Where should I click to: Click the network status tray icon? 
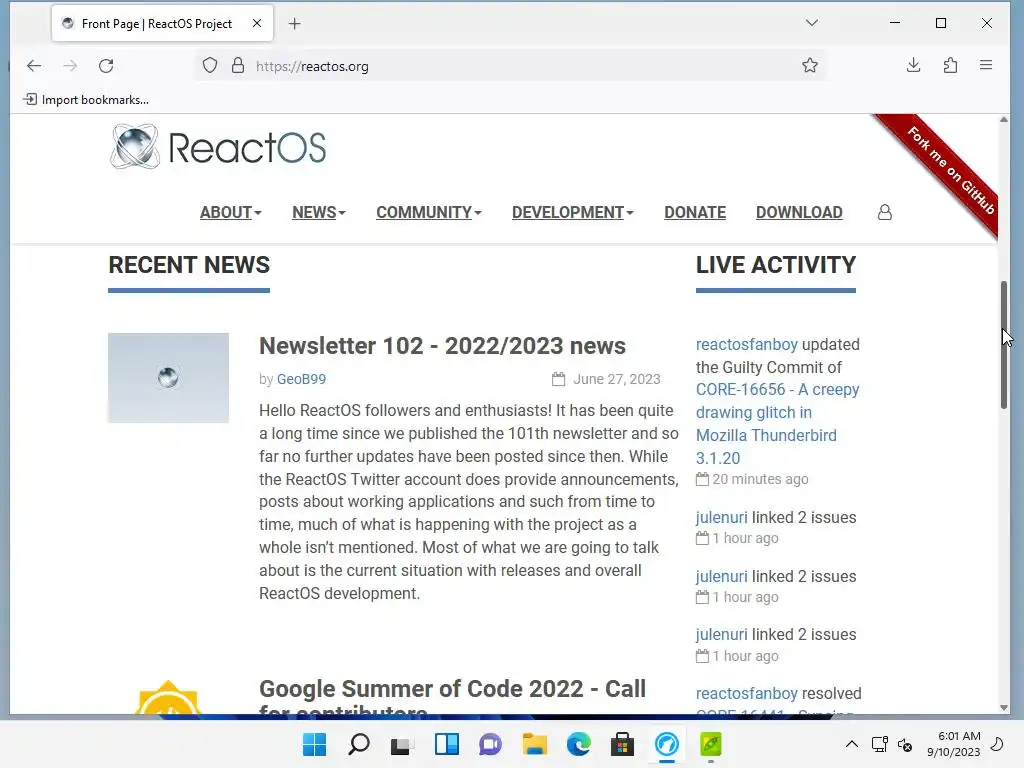click(879, 744)
